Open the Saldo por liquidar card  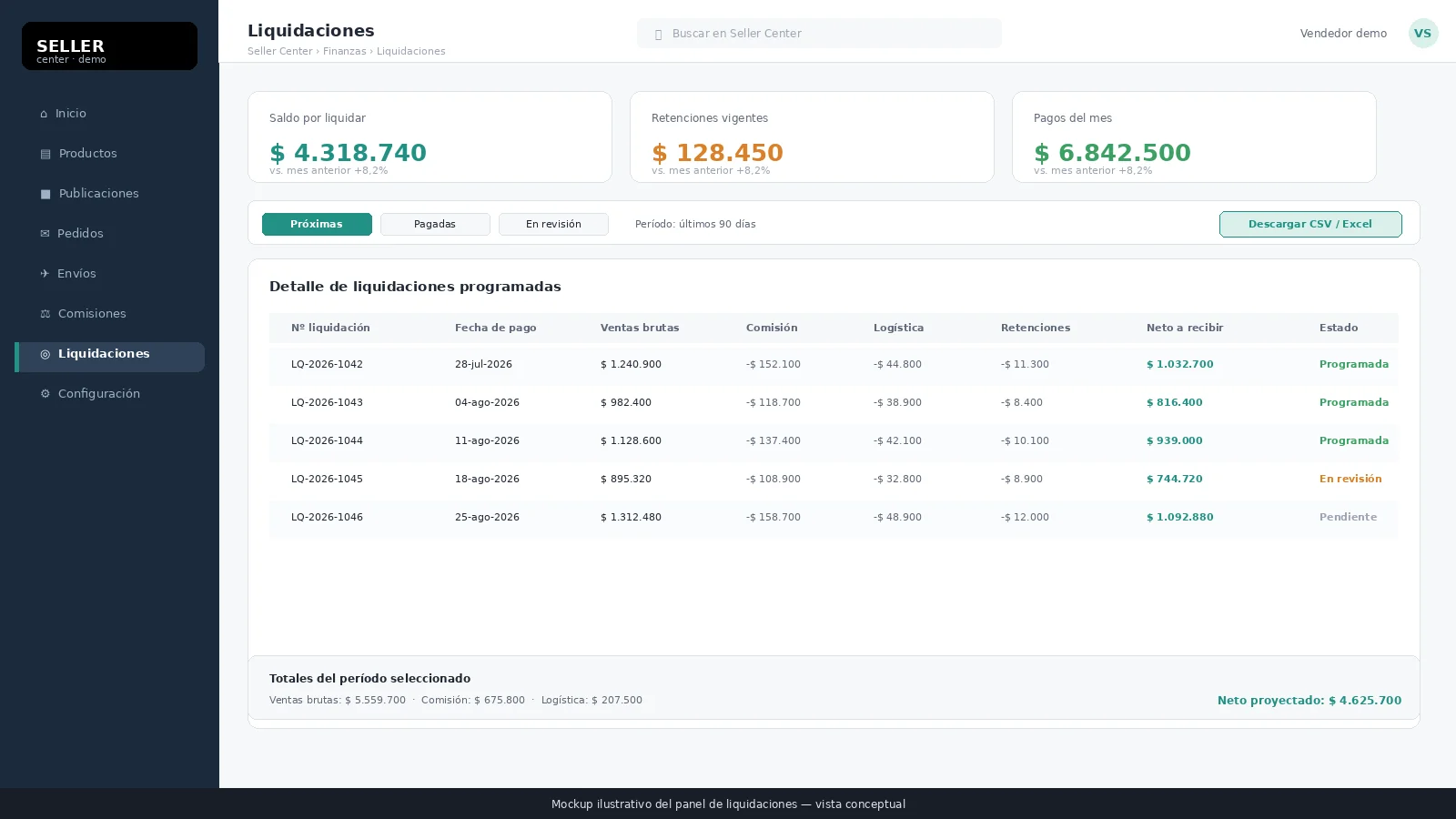pos(430,136)
